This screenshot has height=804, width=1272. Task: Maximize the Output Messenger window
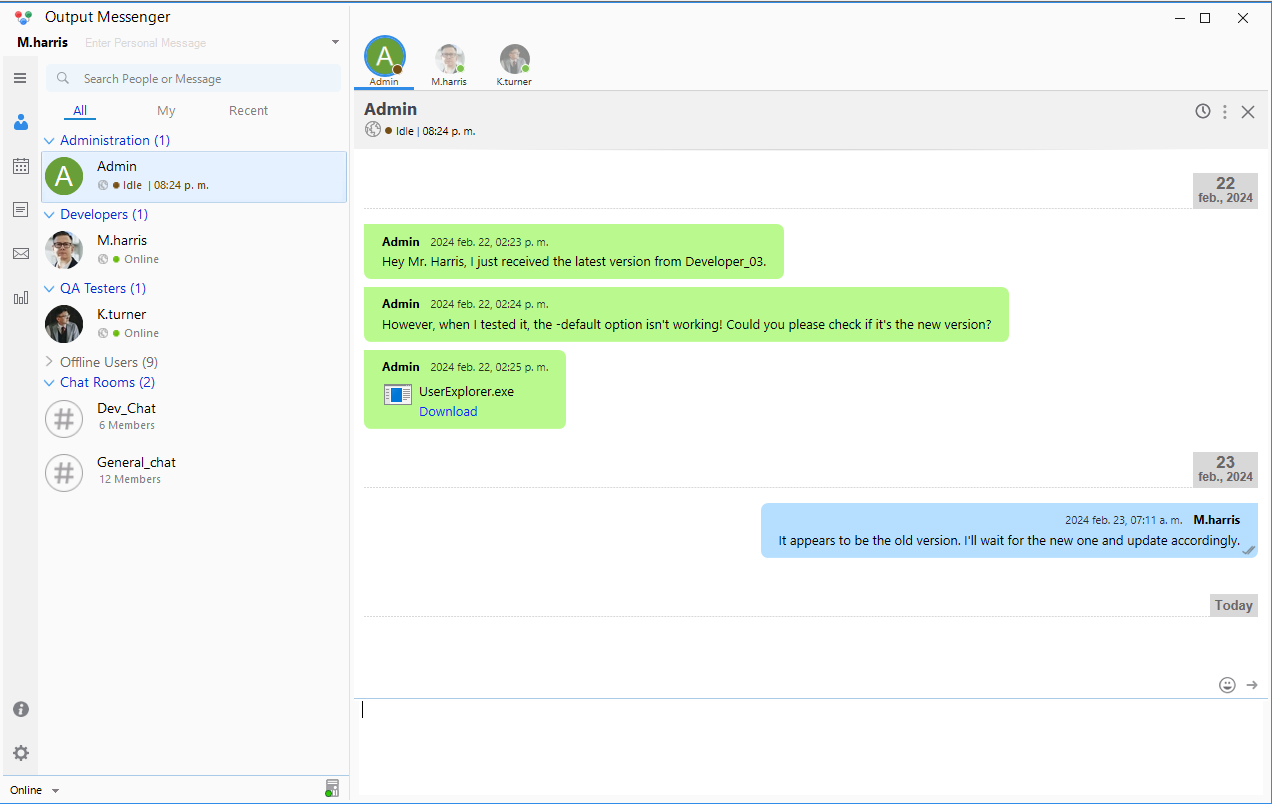1205,18
